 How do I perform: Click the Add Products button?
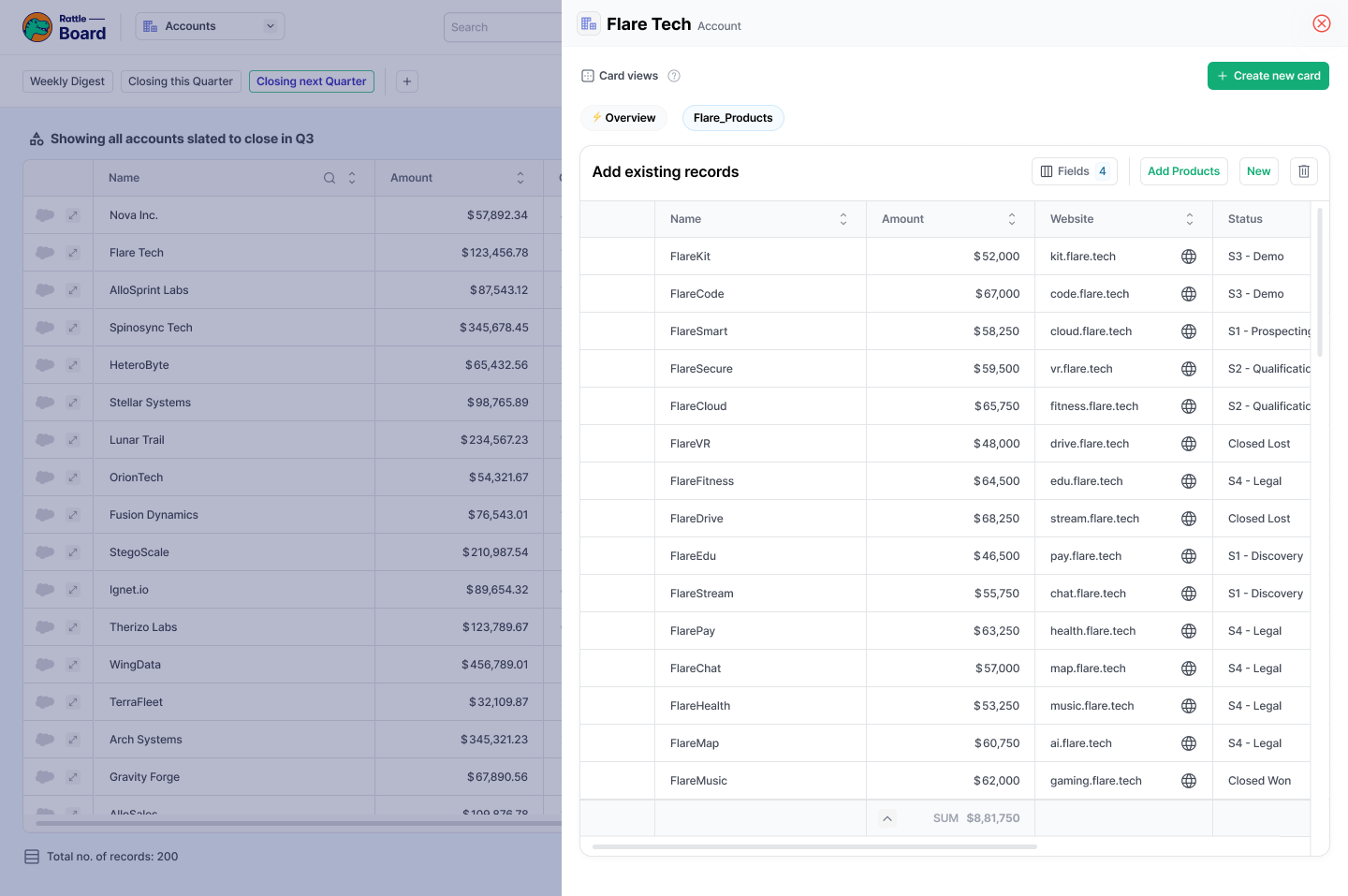(x=1183, y=171)
